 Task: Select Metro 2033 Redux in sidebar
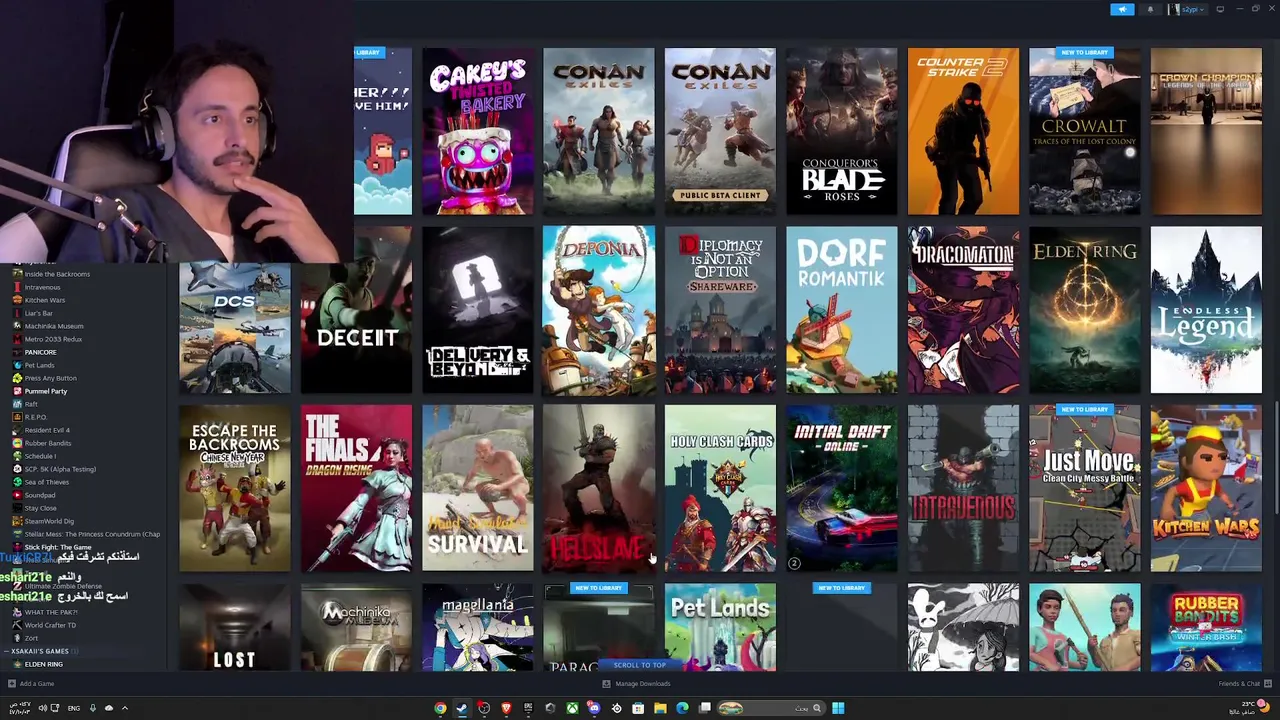click(53, 339)
